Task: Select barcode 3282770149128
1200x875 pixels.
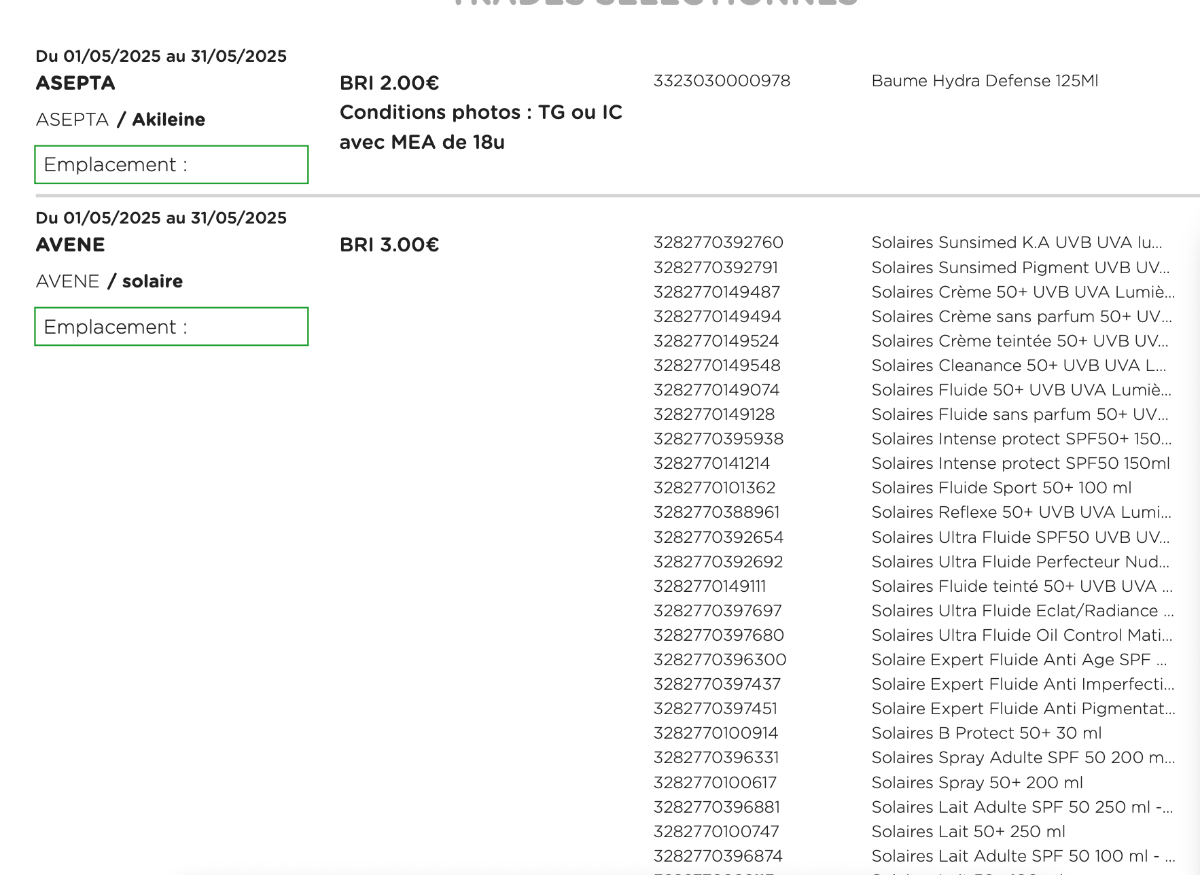Action: [x=714, y=415]
